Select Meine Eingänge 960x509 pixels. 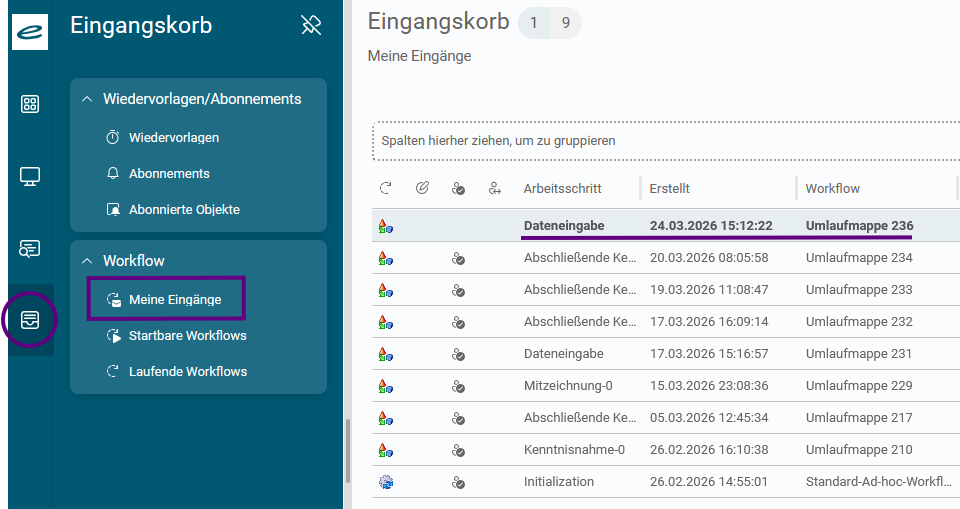click(x=175, y=300)
